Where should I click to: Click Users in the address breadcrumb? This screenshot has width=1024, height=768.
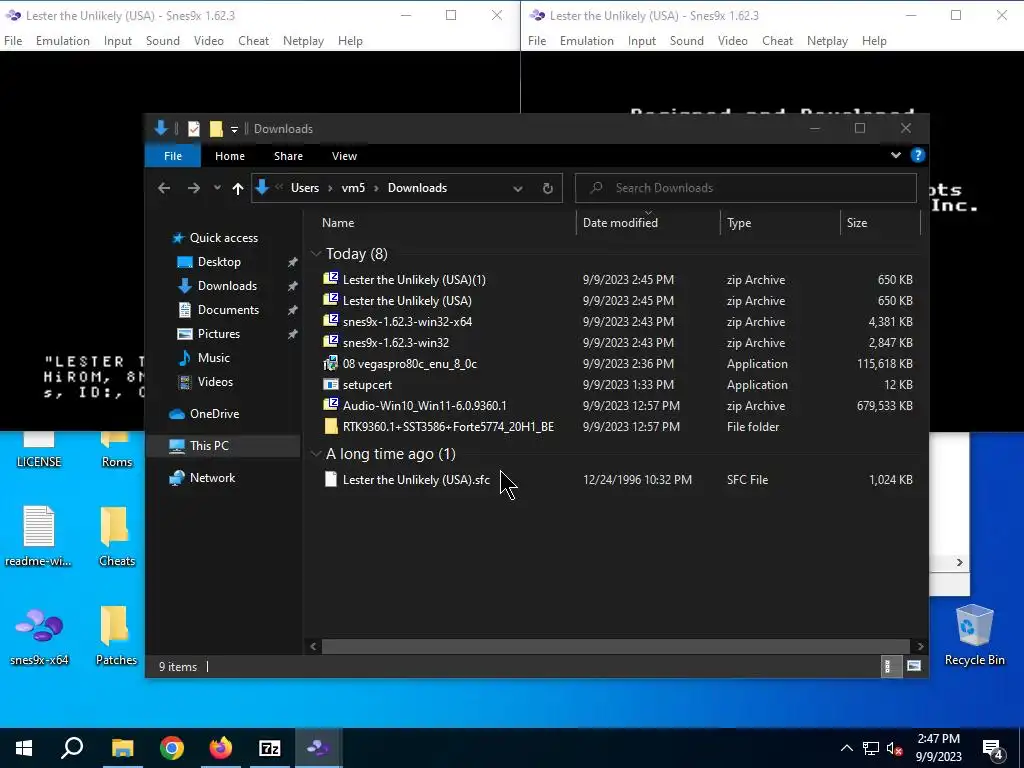coord(305,188)
